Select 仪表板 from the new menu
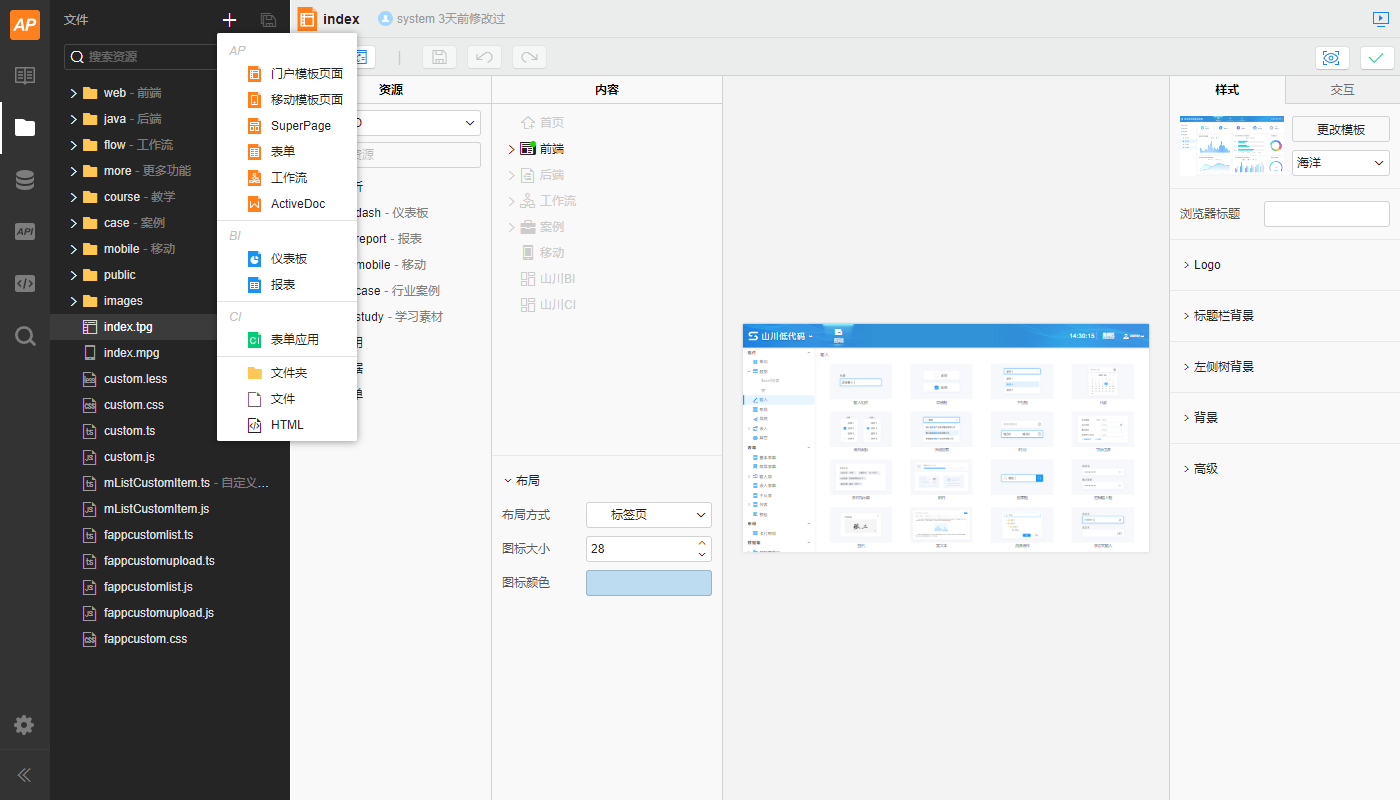Viewport: 1400px width, 800px height. point(288,259)
